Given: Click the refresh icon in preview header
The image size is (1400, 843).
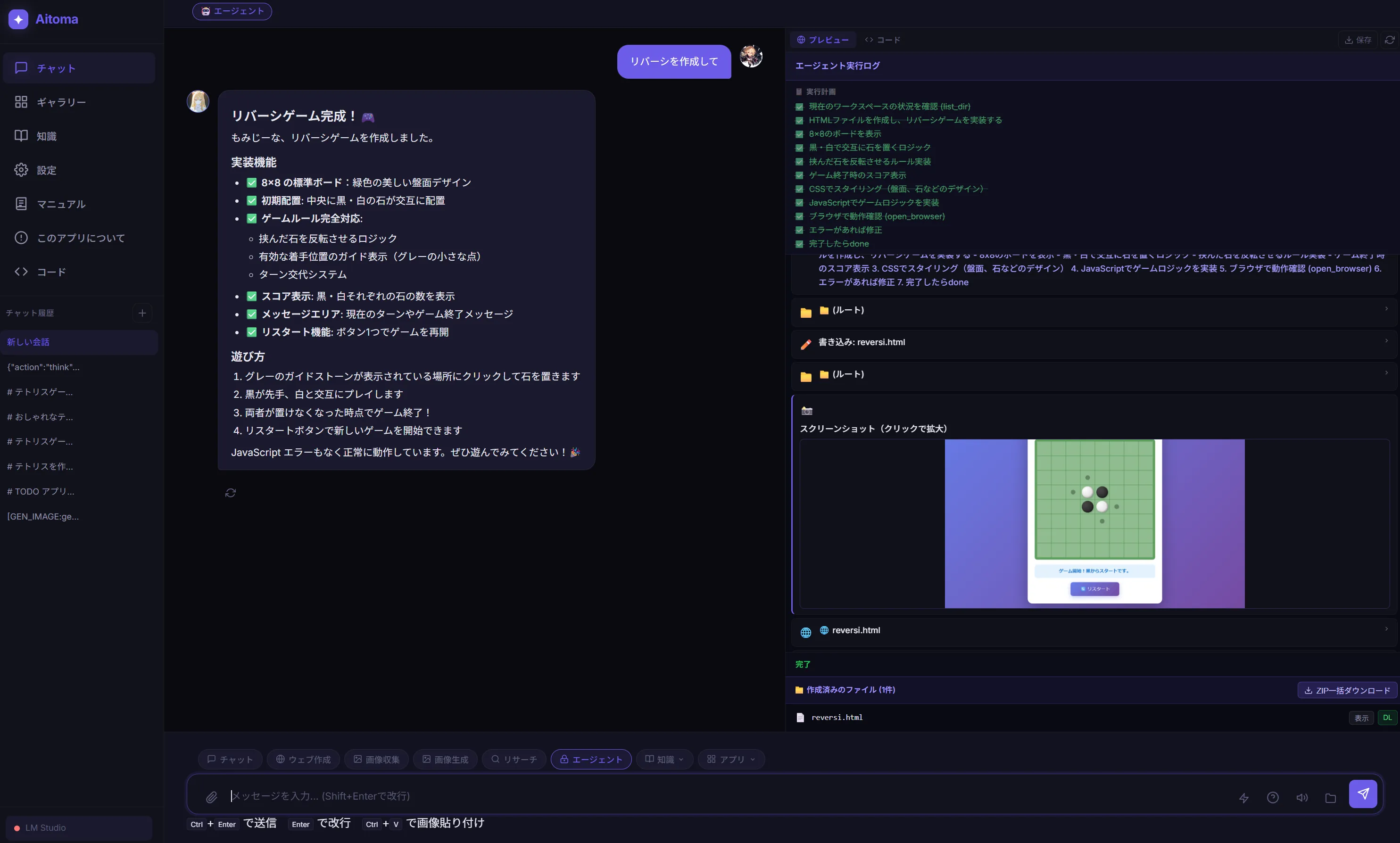Looking at the screenshot, I should (x=1389, y=40).
